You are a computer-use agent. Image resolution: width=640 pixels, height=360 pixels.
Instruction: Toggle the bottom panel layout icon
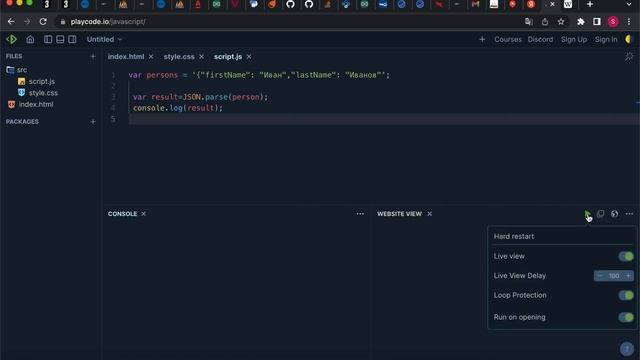point(60,39)
